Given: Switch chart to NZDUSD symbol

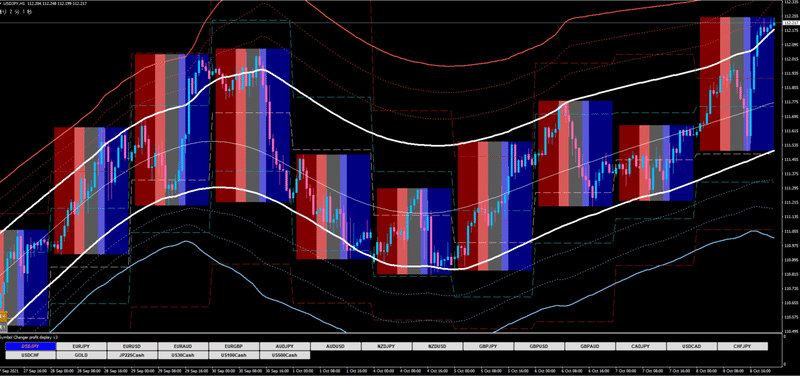Looking at the screenshot, I should click(x=438, y=346).
